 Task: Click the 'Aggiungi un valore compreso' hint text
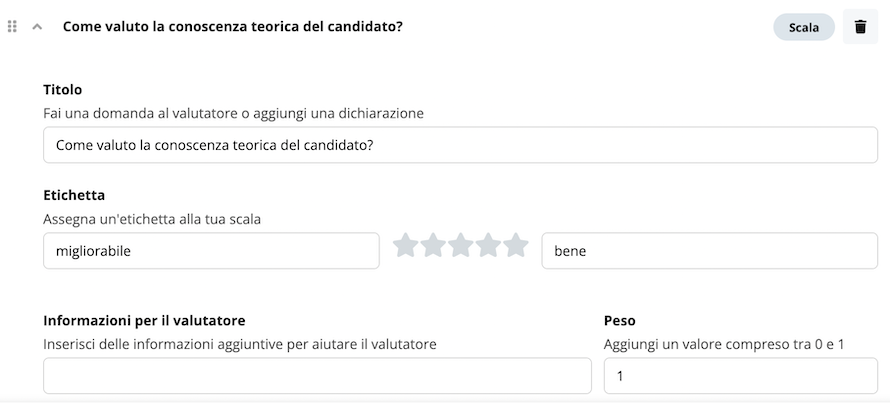coord(724,345)
